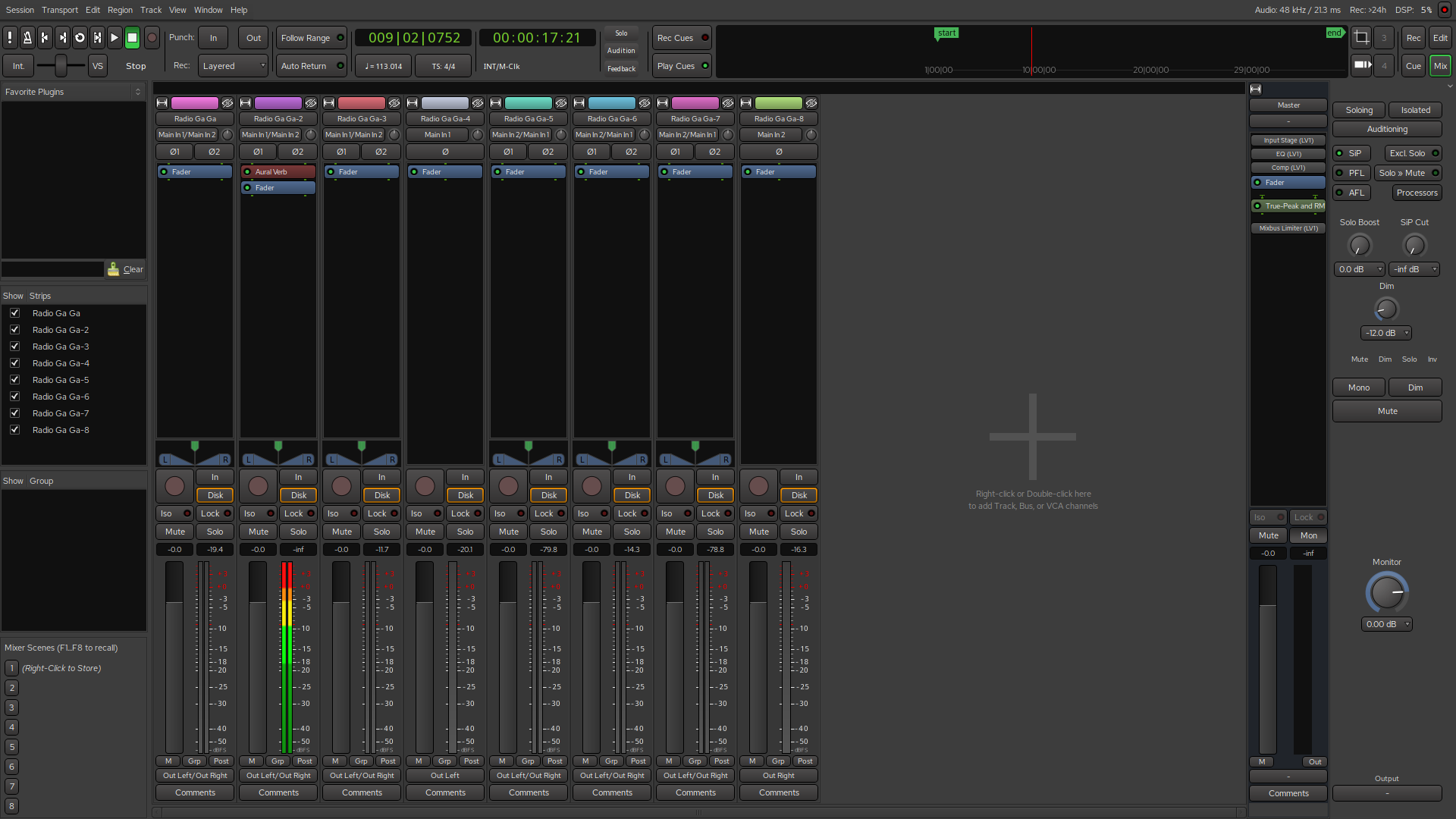Toggle the metronome click icon

[x=27, y=37]
